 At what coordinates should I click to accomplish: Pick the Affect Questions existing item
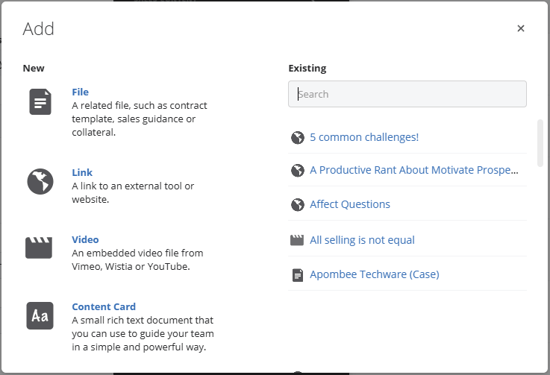pos(350,204)
